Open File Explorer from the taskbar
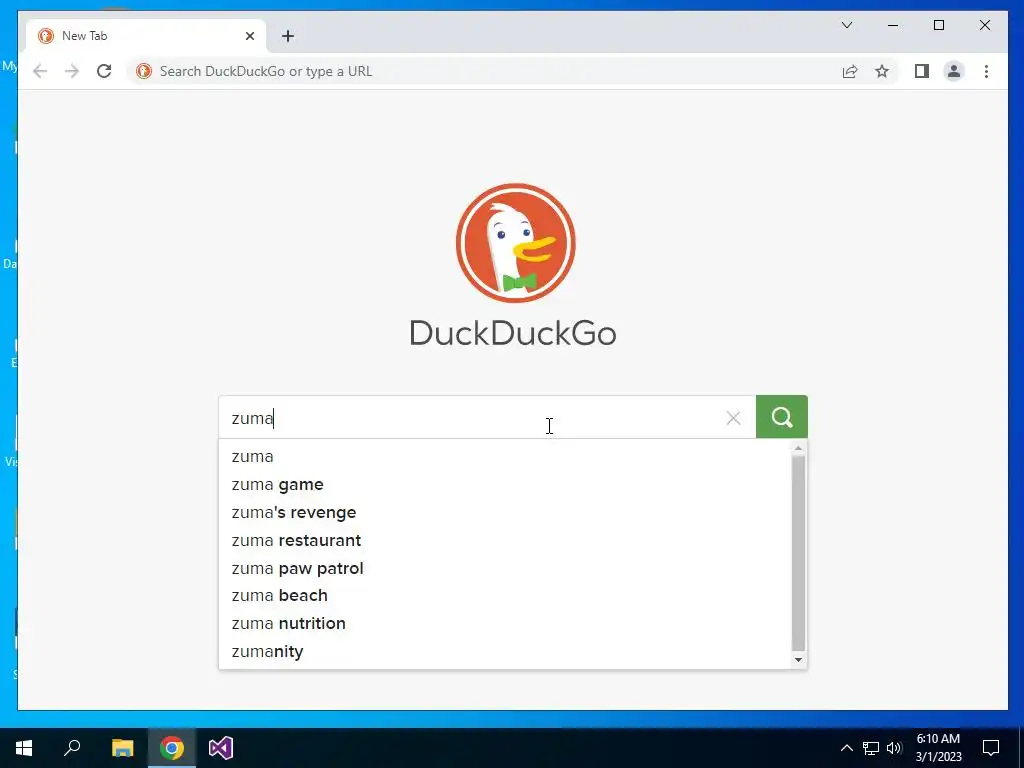The image size is (1024, 768). click(x=122, y=748)
